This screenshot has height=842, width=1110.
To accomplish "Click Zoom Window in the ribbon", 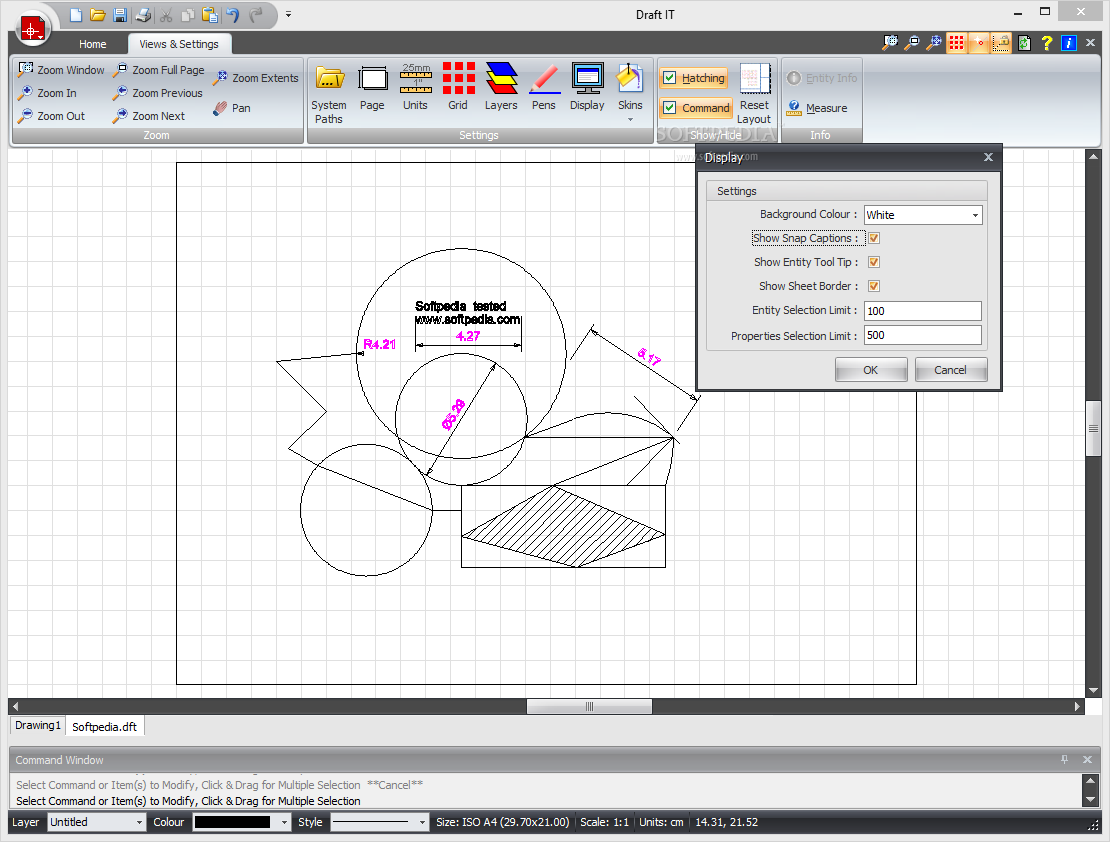I will pos(62,70).
